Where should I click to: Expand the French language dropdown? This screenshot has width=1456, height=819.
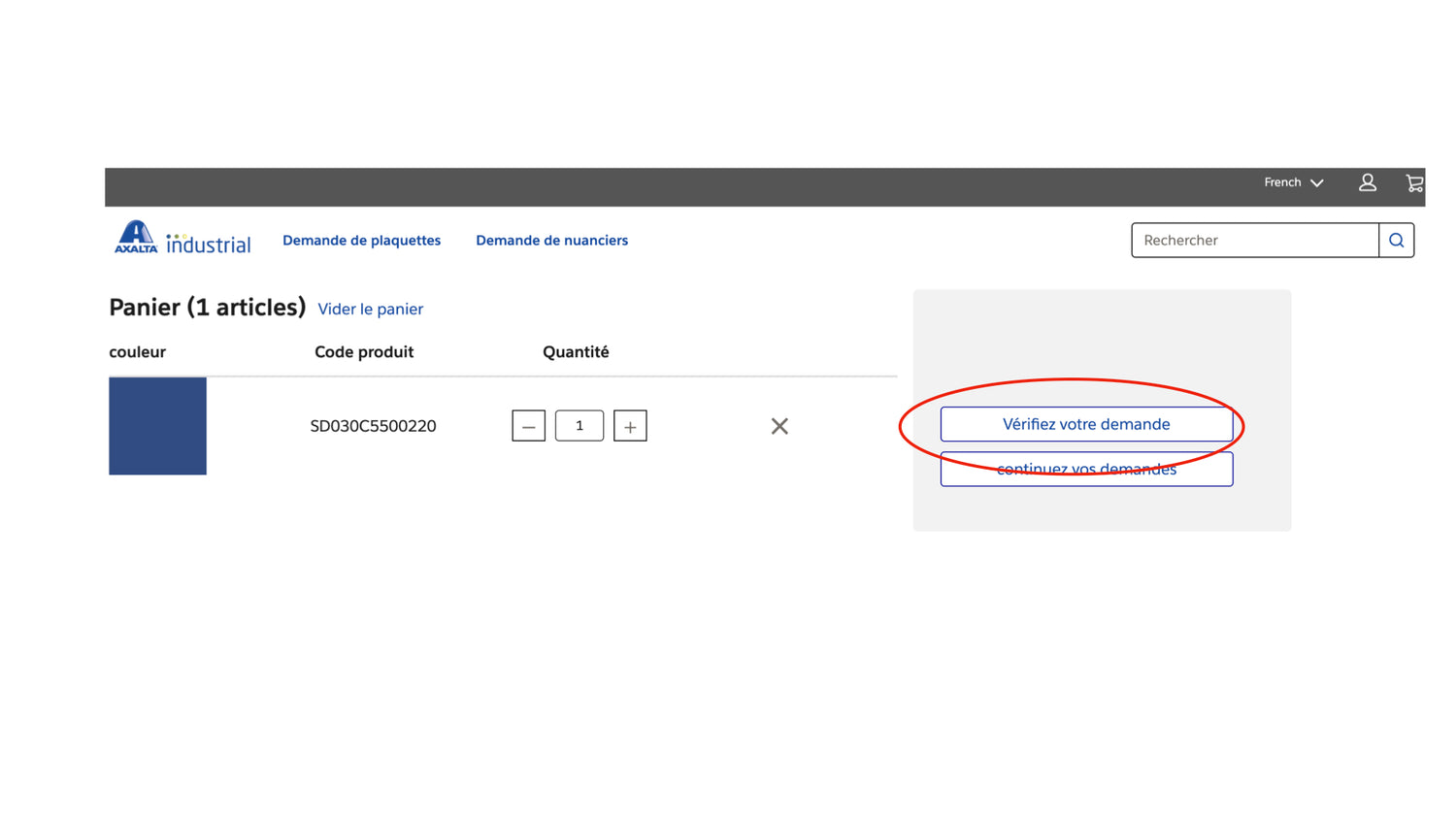(1293, 182)
